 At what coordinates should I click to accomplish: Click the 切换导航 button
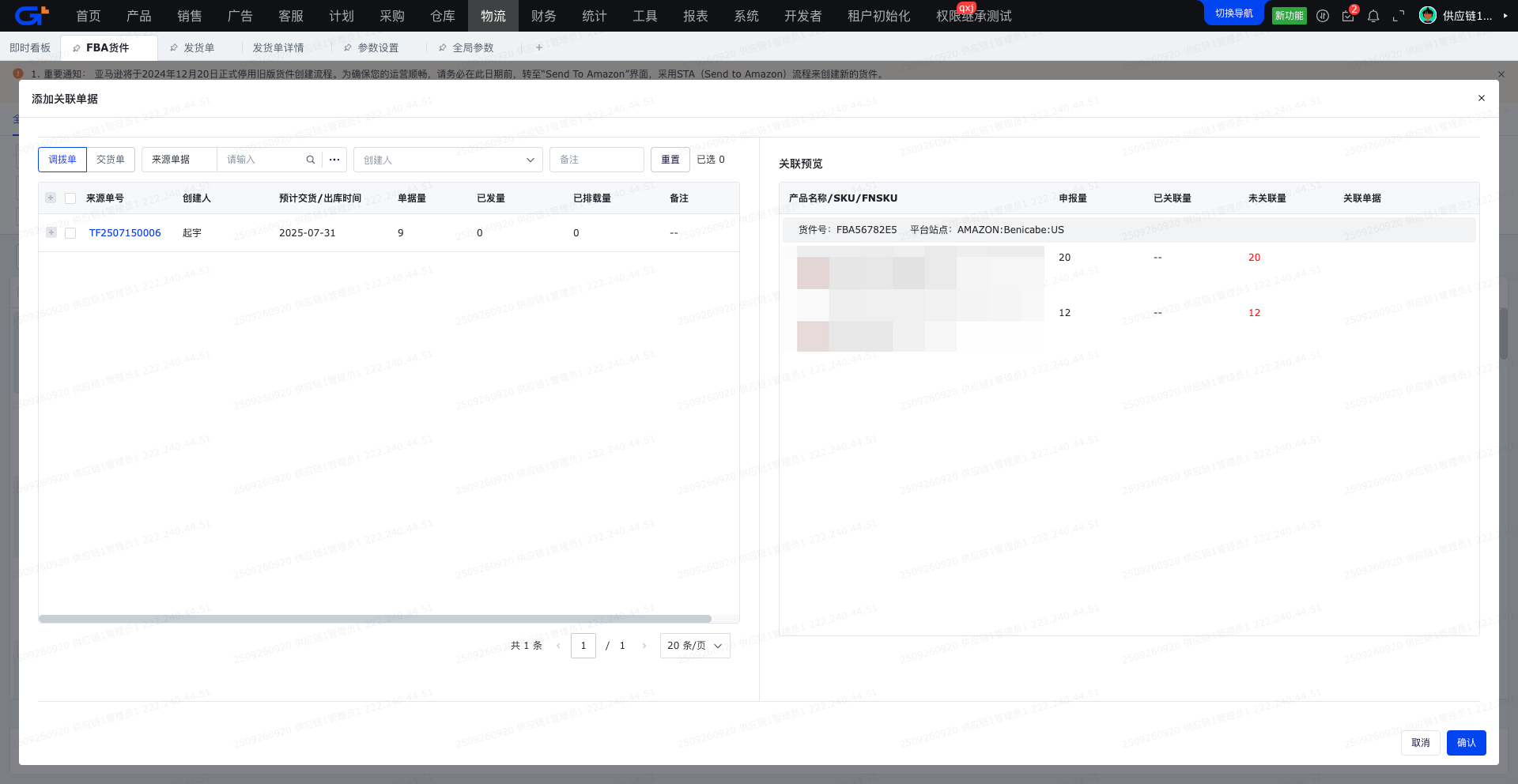[1234, 13]
